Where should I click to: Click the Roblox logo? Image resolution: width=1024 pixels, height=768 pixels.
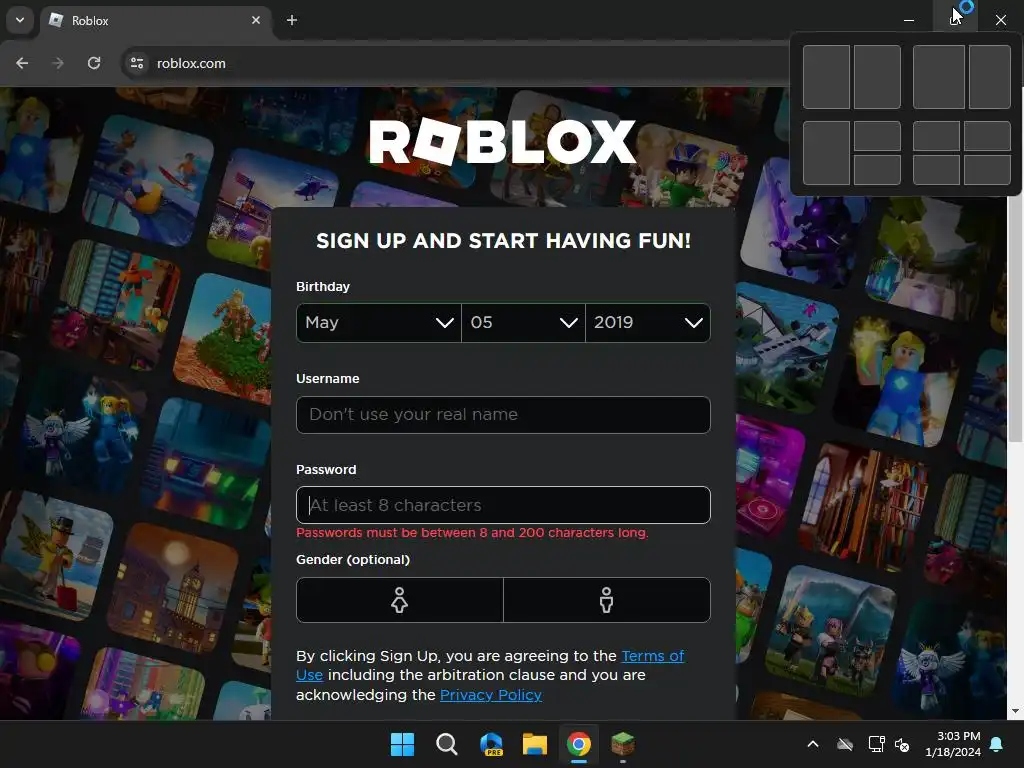[503, 142]
